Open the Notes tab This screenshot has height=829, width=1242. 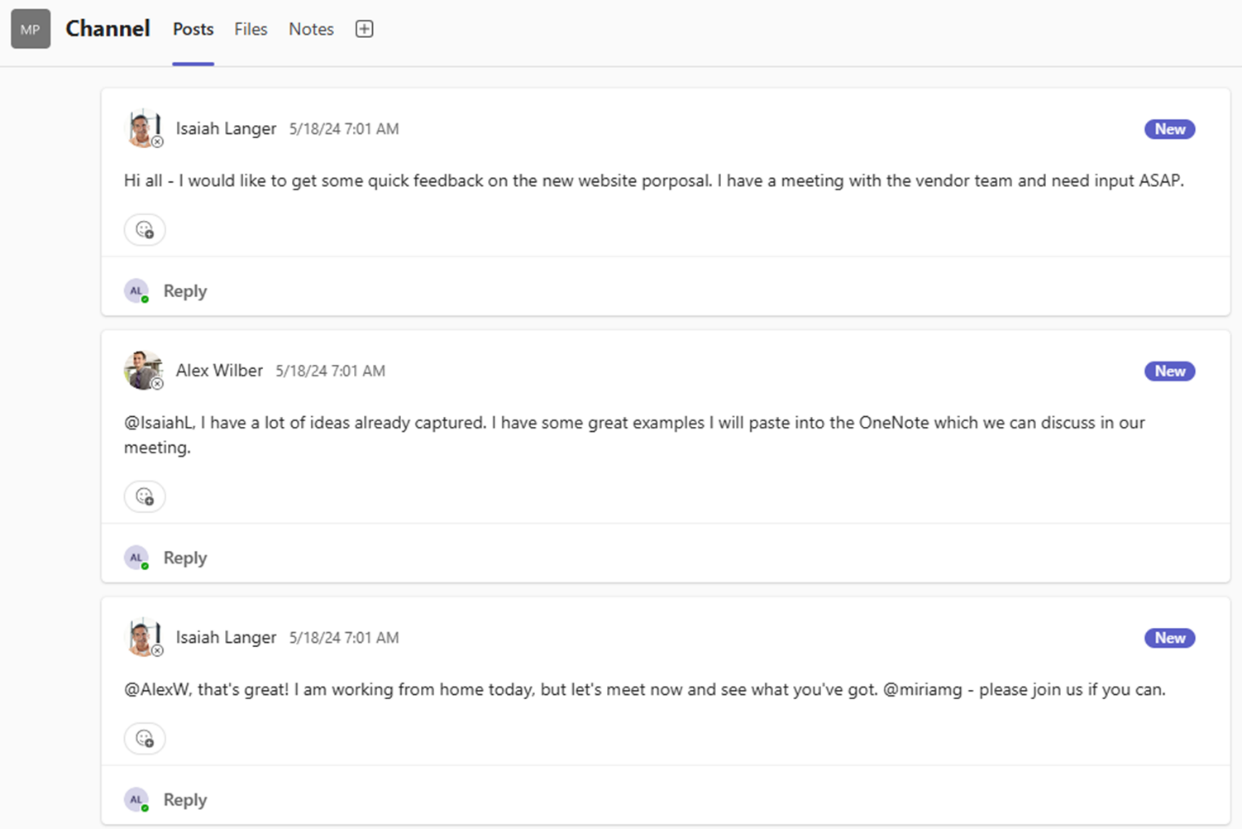(x=310, y=29)
